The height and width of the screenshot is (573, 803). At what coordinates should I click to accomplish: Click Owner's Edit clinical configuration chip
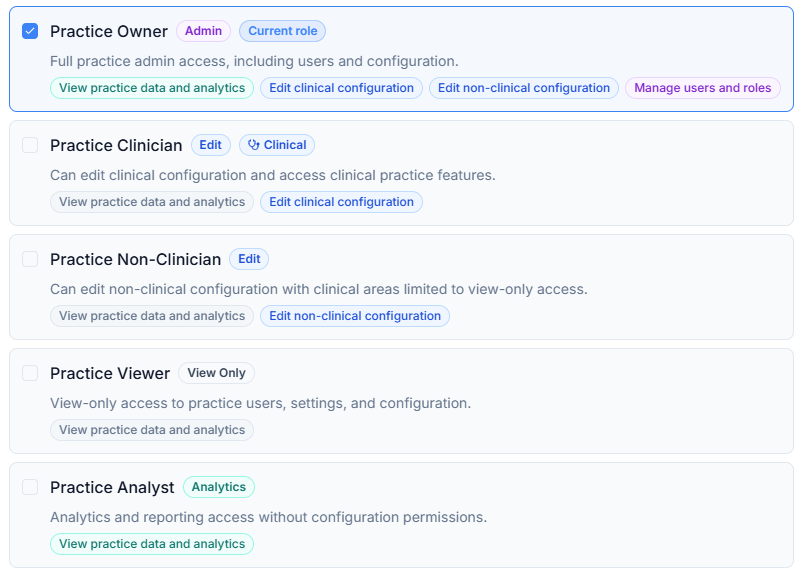coord(341,88)
